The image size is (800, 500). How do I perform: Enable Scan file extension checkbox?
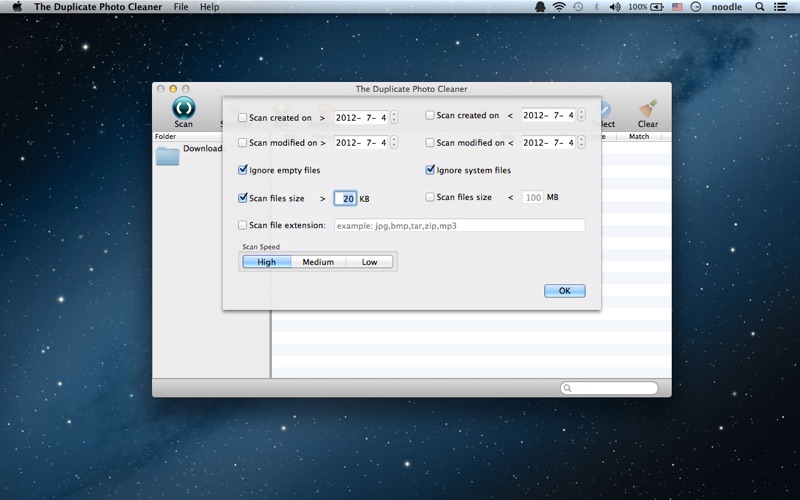click(x=243, y=225)
